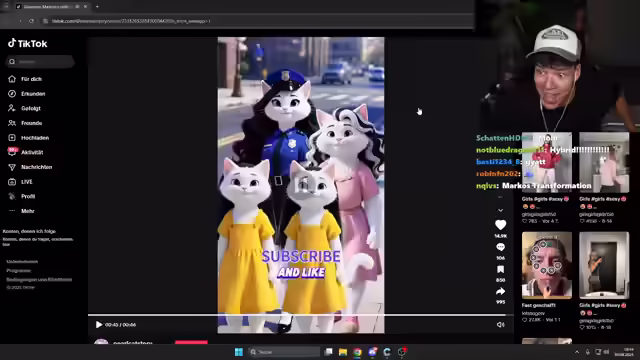The image size is (640, 360).
Task: Open the red-jacket Girls video thumbnail
Action: [547, 162]
